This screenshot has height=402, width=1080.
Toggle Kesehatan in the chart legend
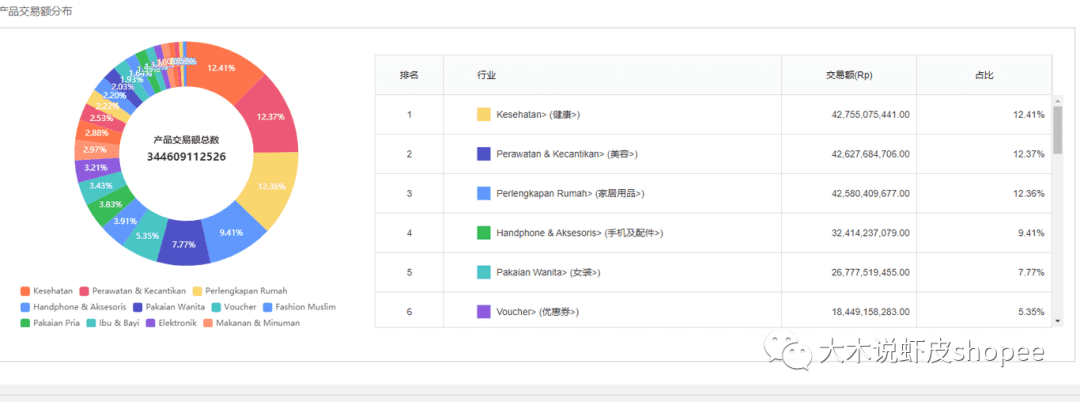click(46, 290)
